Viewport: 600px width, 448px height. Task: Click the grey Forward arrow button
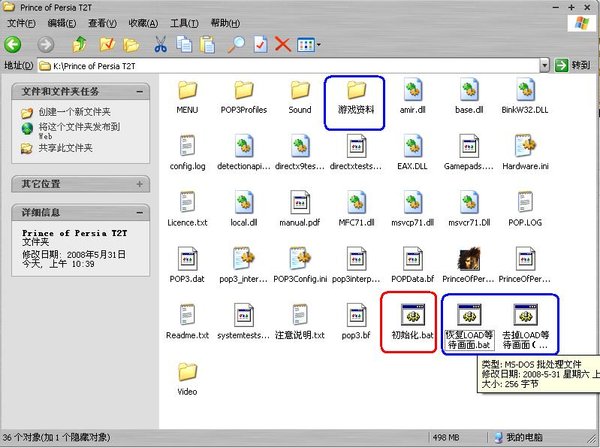46,45
